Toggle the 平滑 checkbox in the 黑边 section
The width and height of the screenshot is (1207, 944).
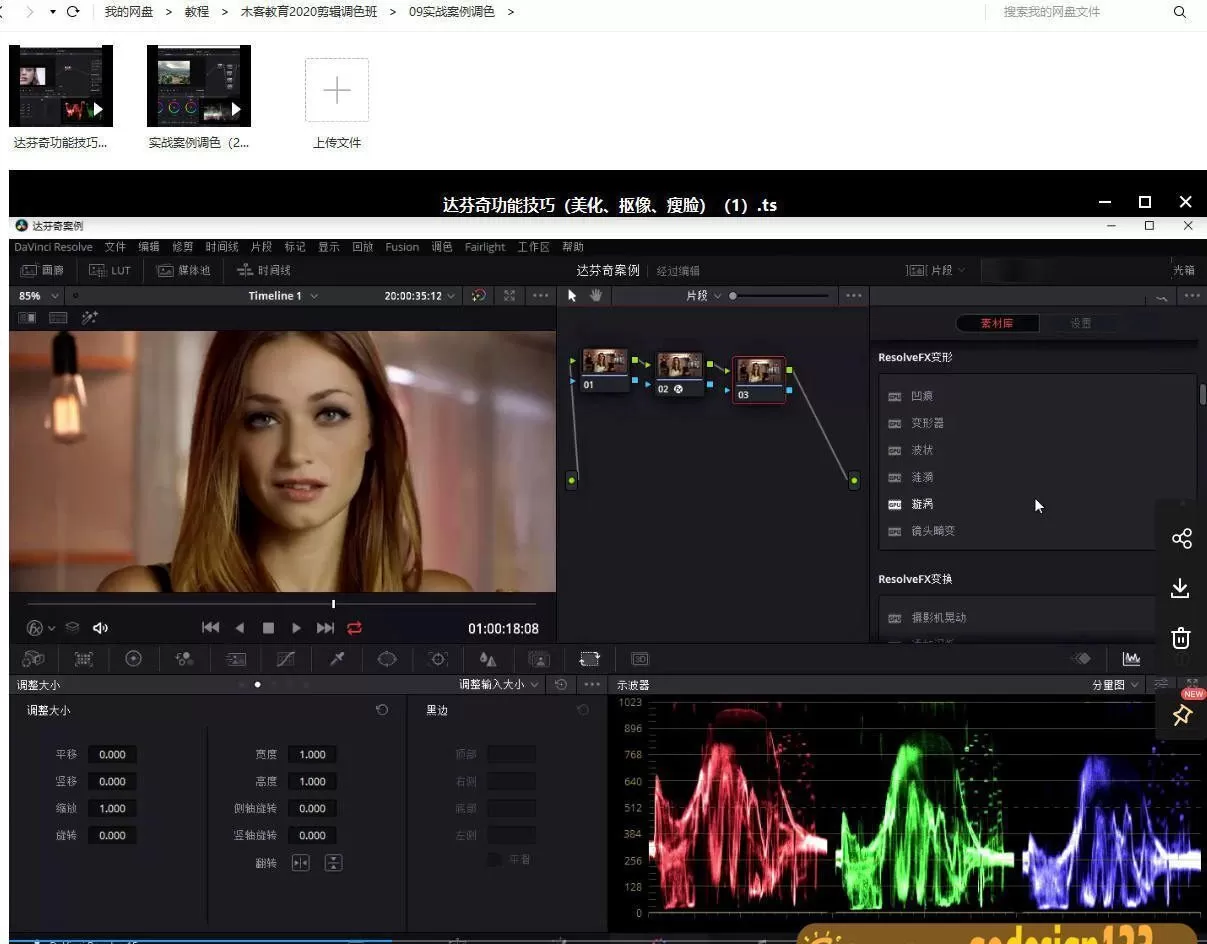click(494, 860)
